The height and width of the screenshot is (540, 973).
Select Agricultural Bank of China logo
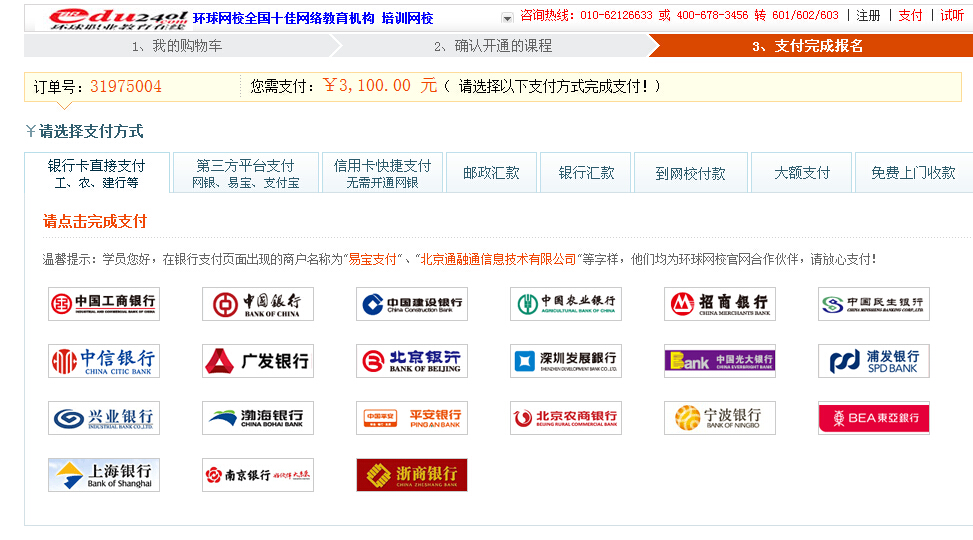point(565,304)
